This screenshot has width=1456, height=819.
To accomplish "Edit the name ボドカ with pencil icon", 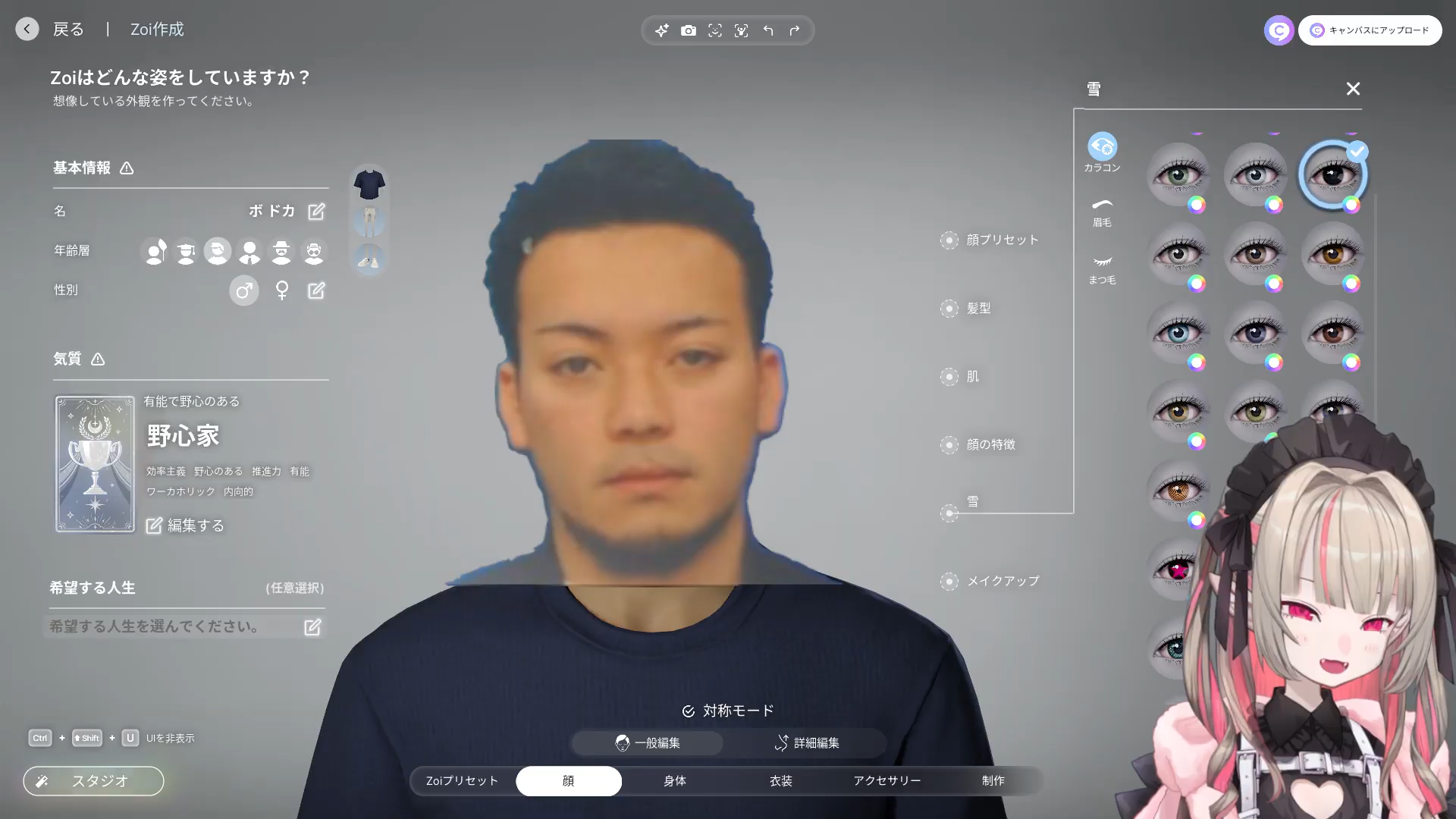I will [317, 212].
